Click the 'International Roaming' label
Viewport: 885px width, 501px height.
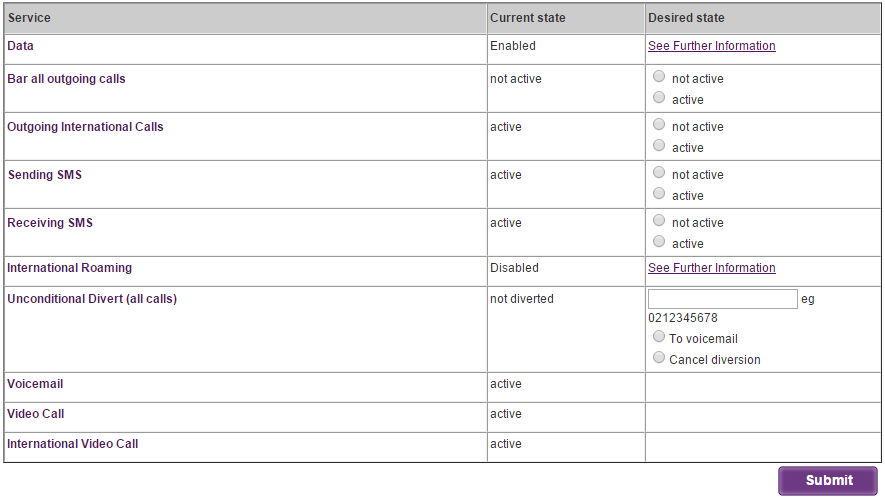point(69,268)
